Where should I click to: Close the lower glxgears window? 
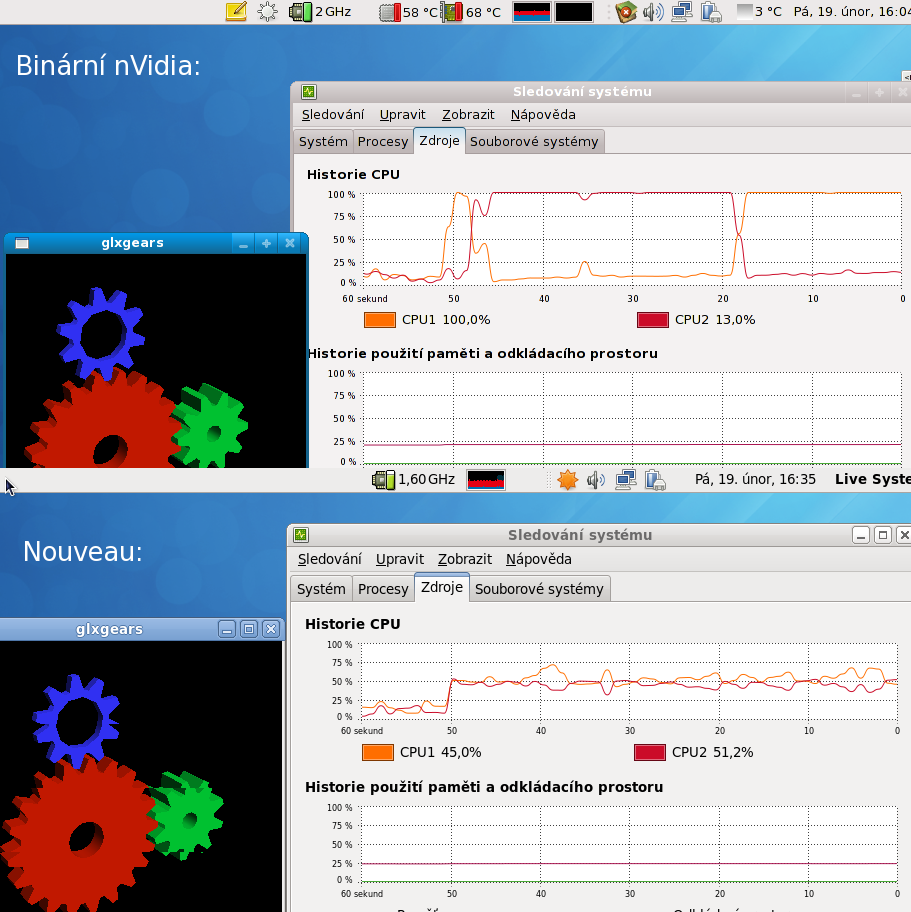coord(271,629)
